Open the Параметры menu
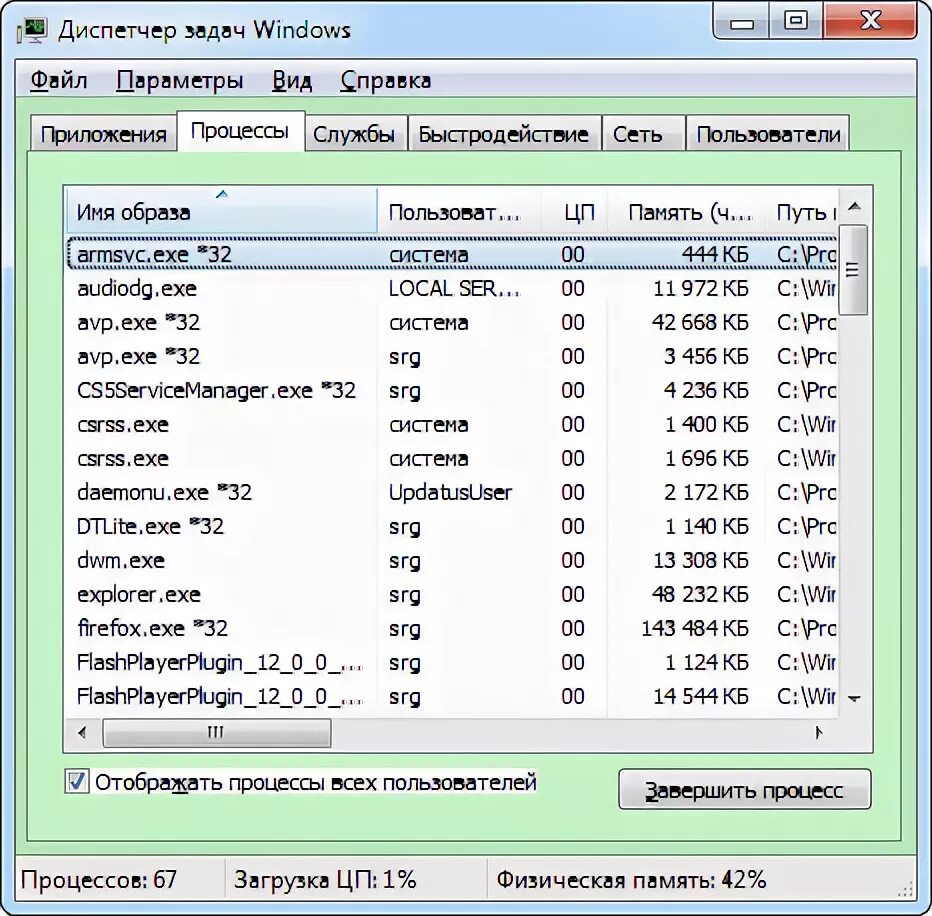 180,80
